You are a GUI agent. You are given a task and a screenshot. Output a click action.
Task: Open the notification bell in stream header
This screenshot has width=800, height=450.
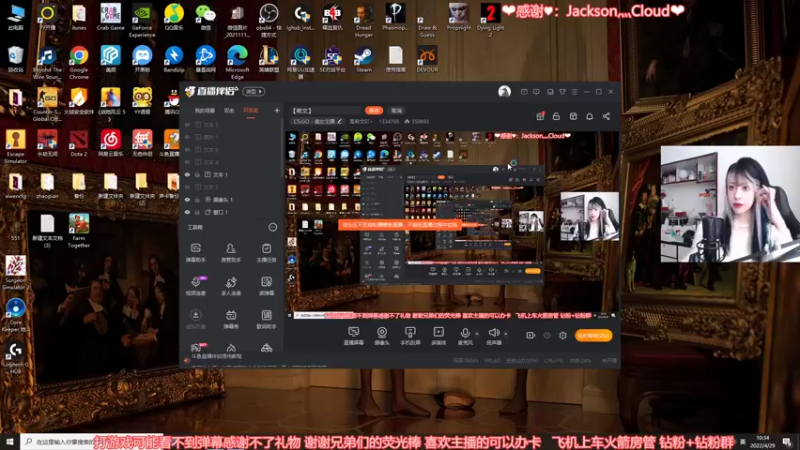(x=589, y=116)
